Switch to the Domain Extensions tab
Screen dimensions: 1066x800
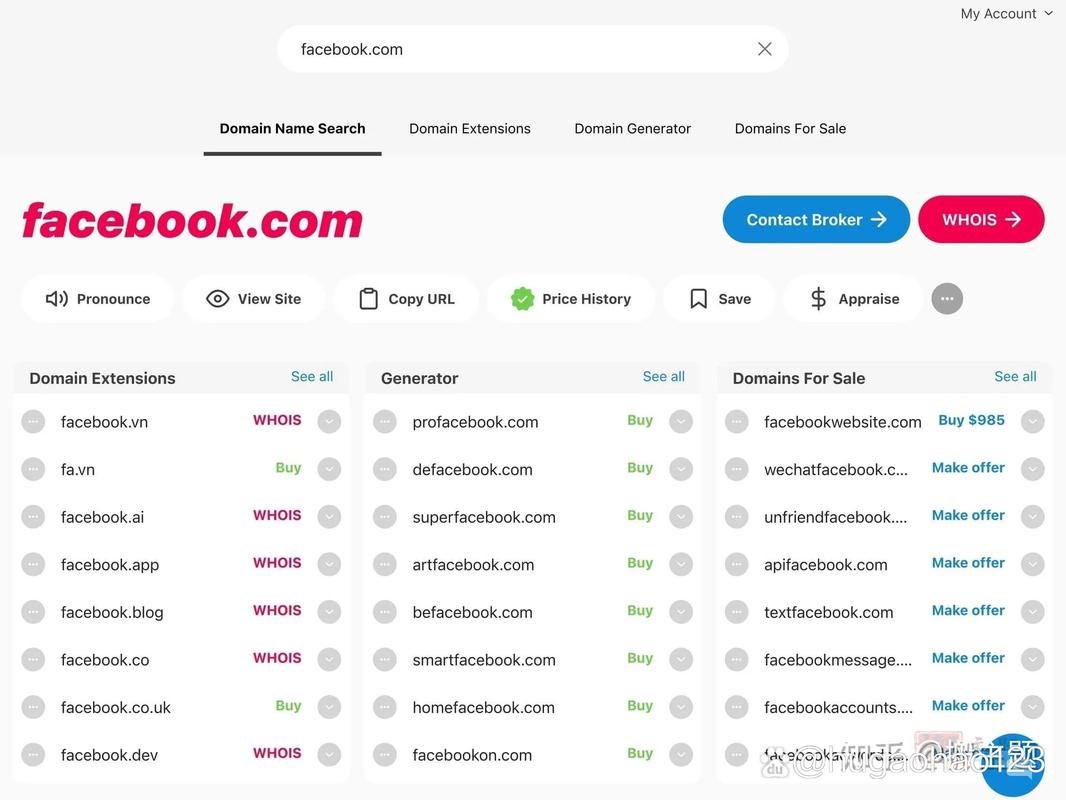click(470, 129)
